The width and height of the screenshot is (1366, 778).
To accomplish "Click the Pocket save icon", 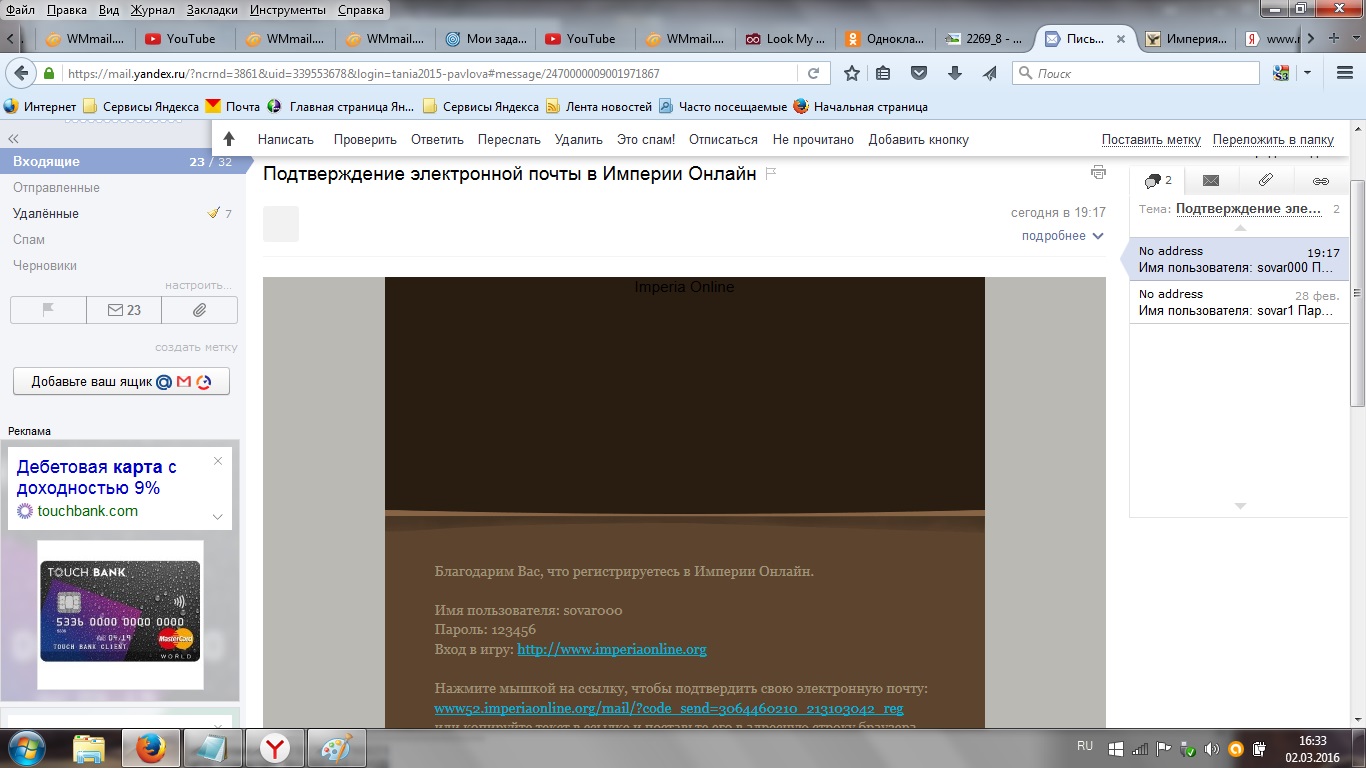I will tap(918, 73).
